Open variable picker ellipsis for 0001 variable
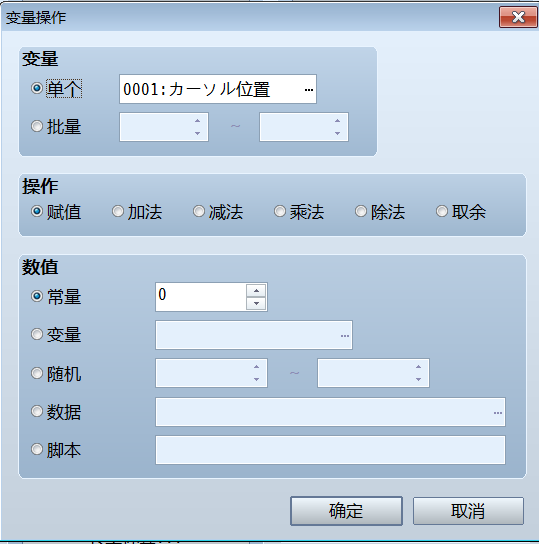The width and height of the screenshot is (539, 544). pos(309,90)
